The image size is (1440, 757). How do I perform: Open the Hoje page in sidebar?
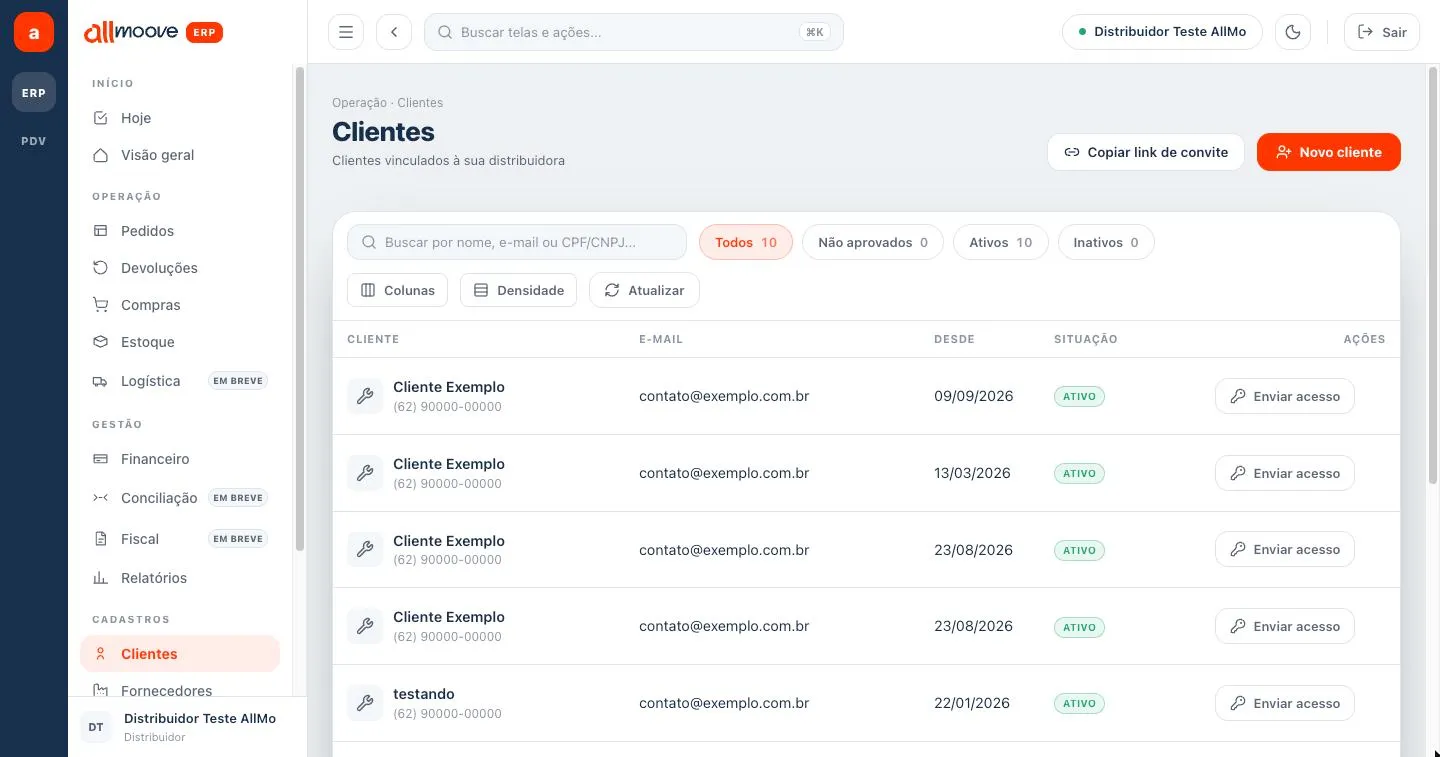pos(180,118)
